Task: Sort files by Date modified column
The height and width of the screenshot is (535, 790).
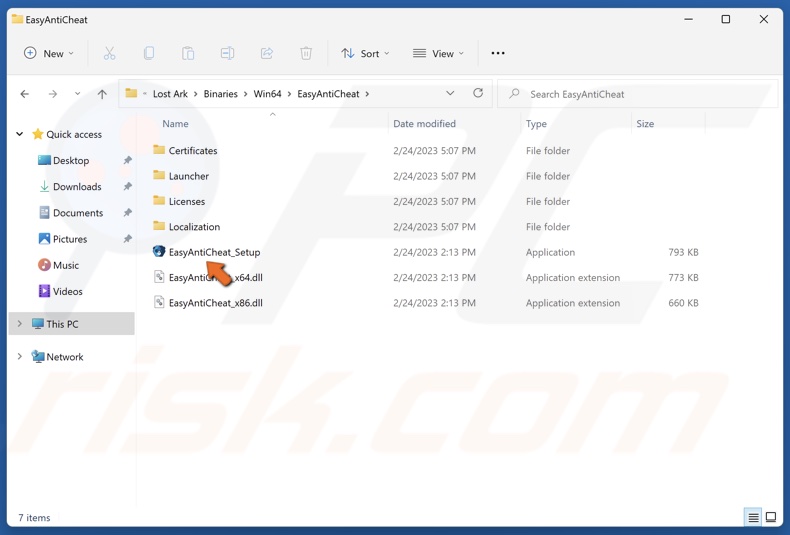Action: tap(424, 124)
